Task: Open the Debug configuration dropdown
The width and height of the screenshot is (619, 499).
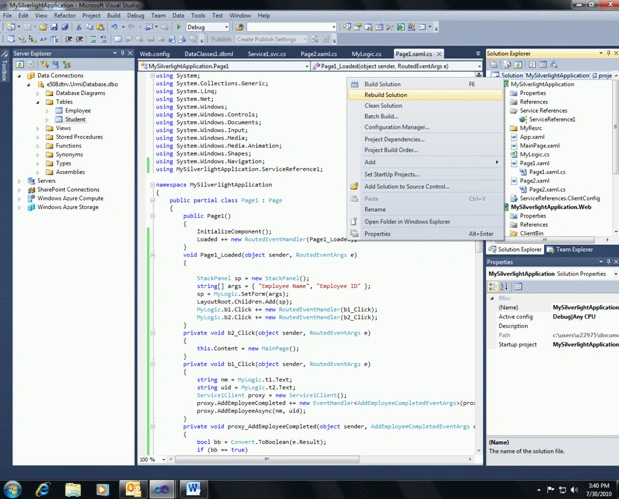Action: pyautogui.click(x=226, y=27)
